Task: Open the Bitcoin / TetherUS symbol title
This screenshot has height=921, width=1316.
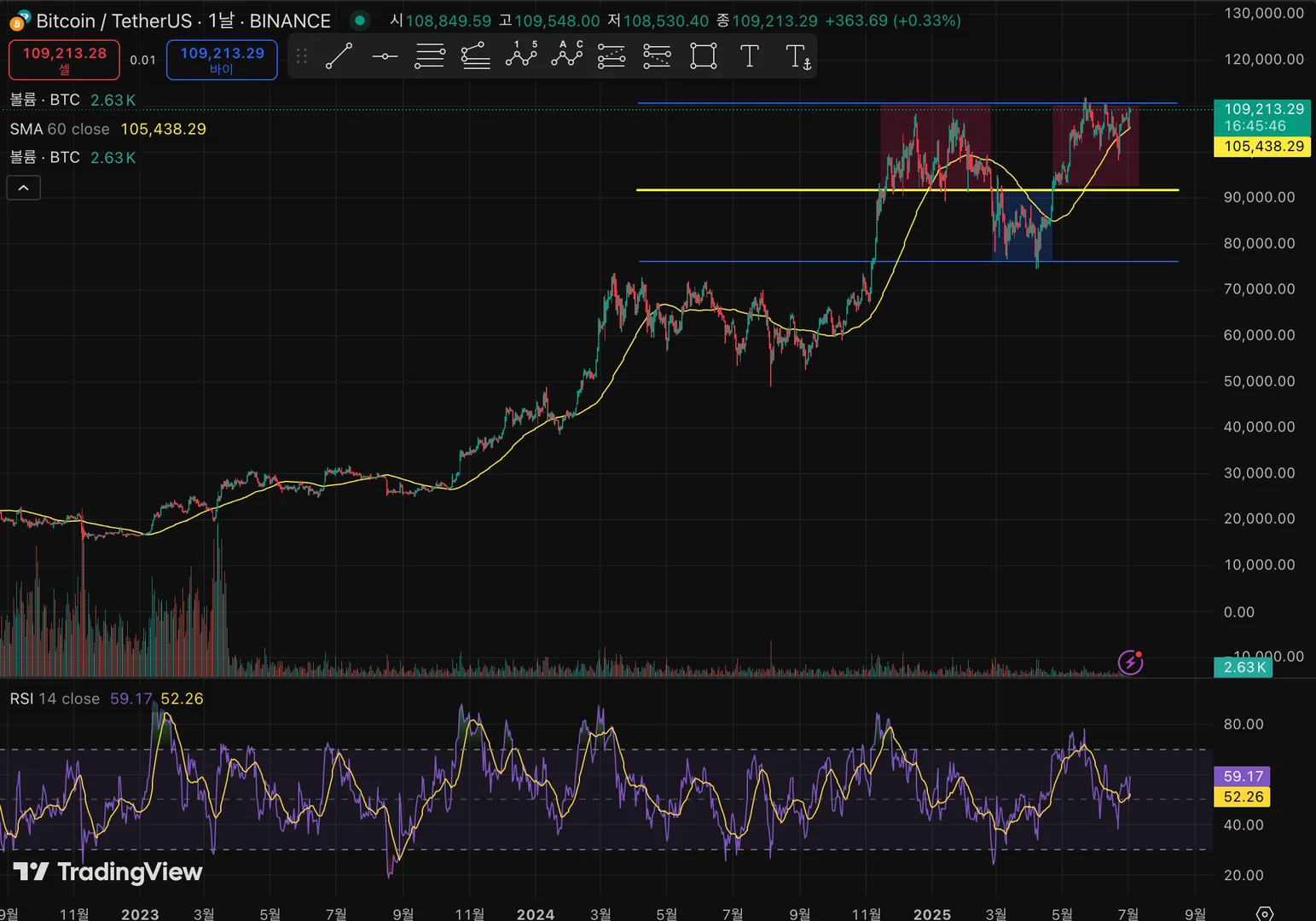Action: [x=183, y=20]
